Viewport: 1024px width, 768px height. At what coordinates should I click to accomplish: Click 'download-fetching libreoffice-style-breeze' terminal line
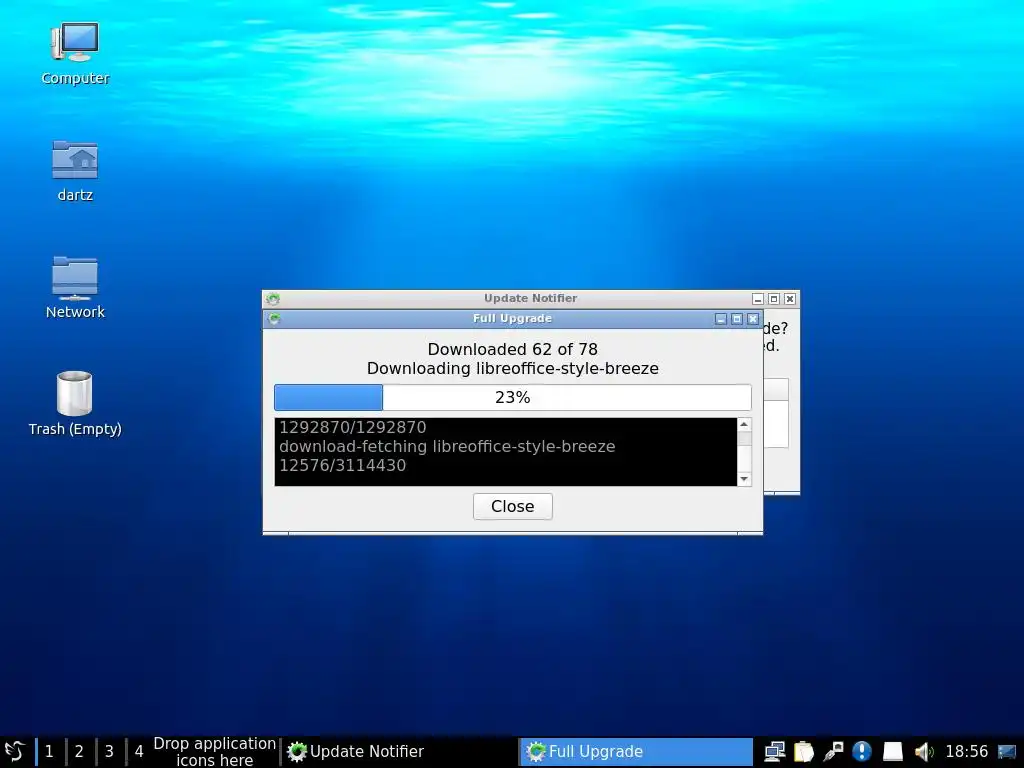click(x=447, y=447)
